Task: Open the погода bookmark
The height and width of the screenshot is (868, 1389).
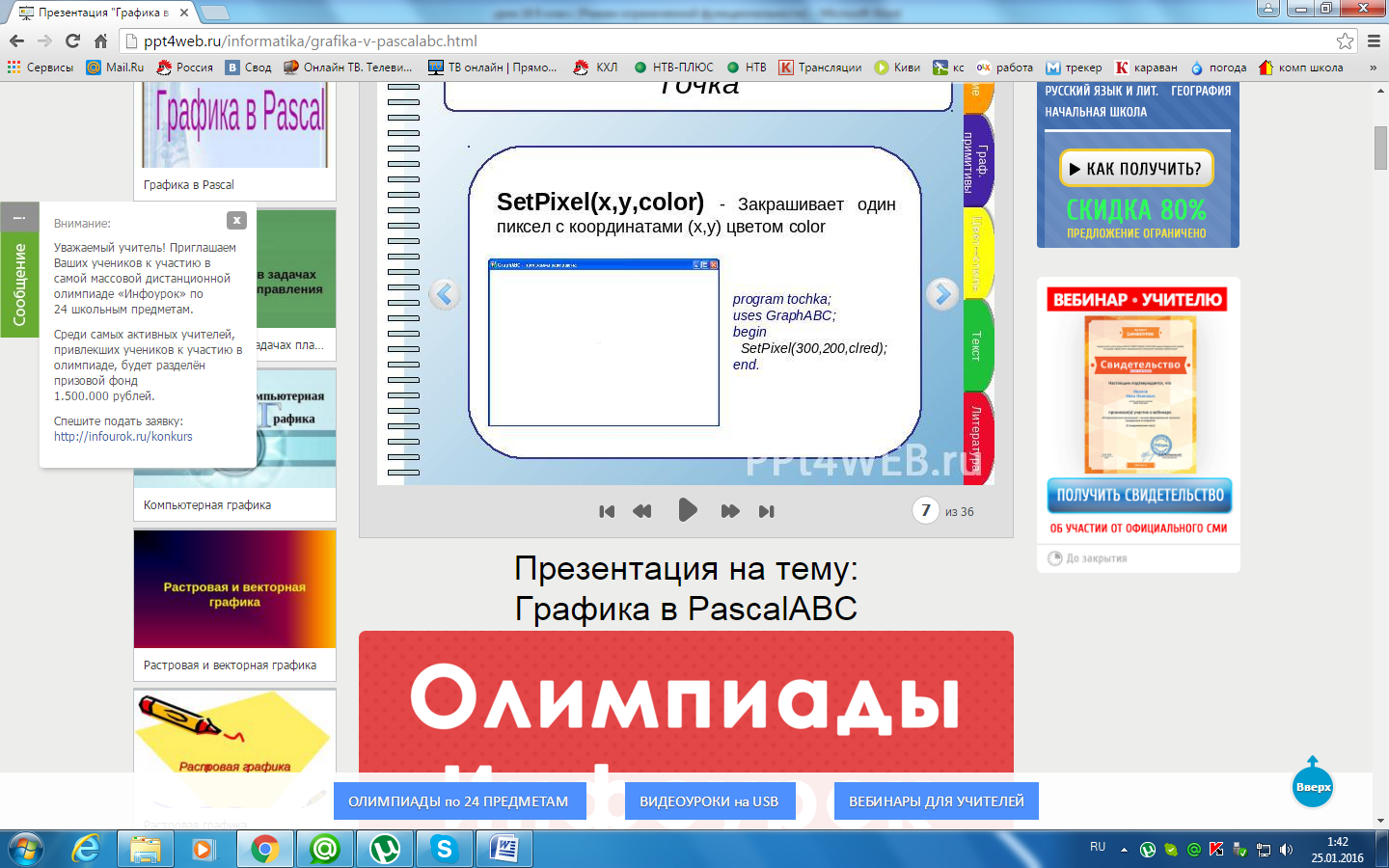Action: [x=1218, y=68]
